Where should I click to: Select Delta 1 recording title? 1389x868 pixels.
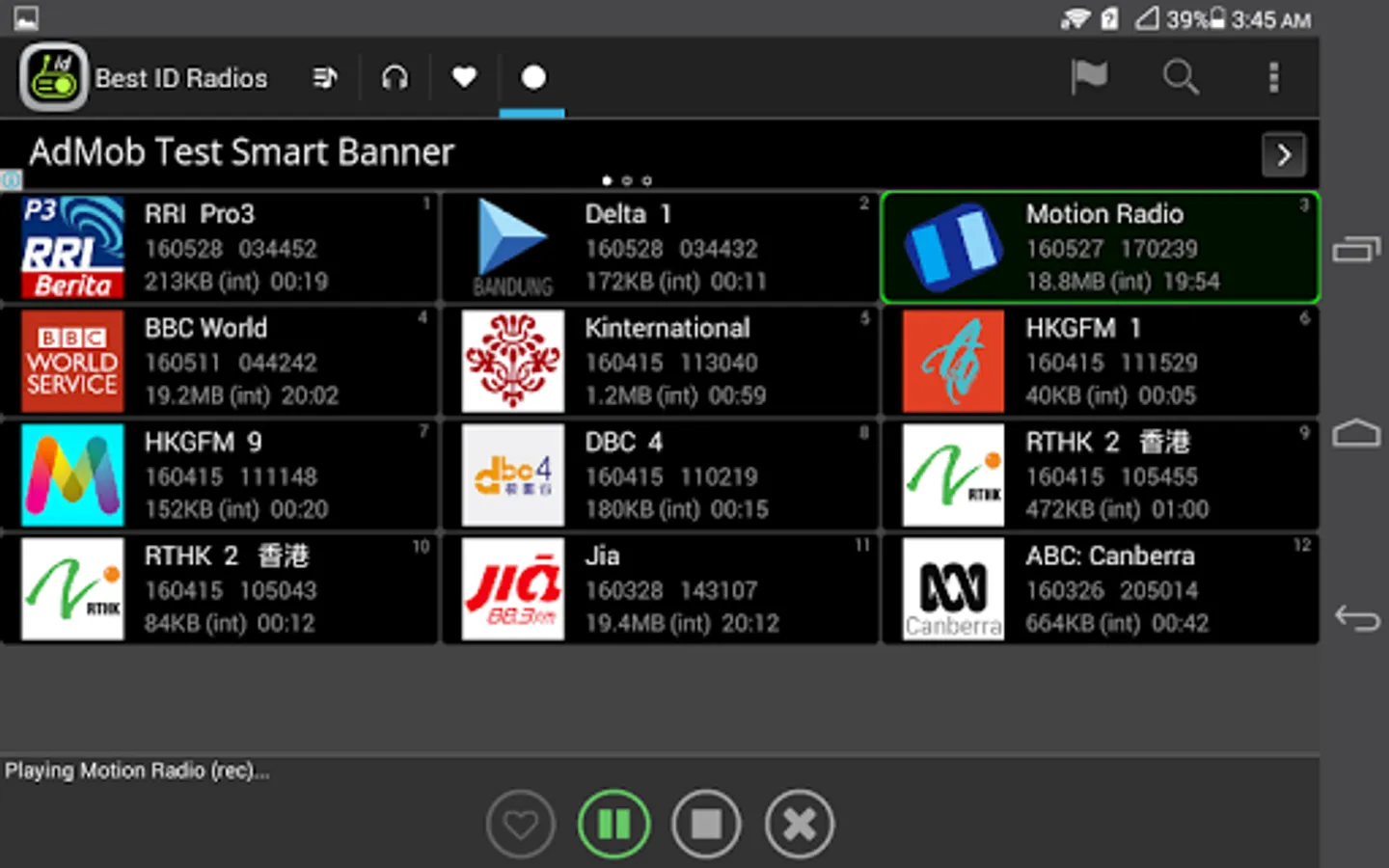[628, 214]
